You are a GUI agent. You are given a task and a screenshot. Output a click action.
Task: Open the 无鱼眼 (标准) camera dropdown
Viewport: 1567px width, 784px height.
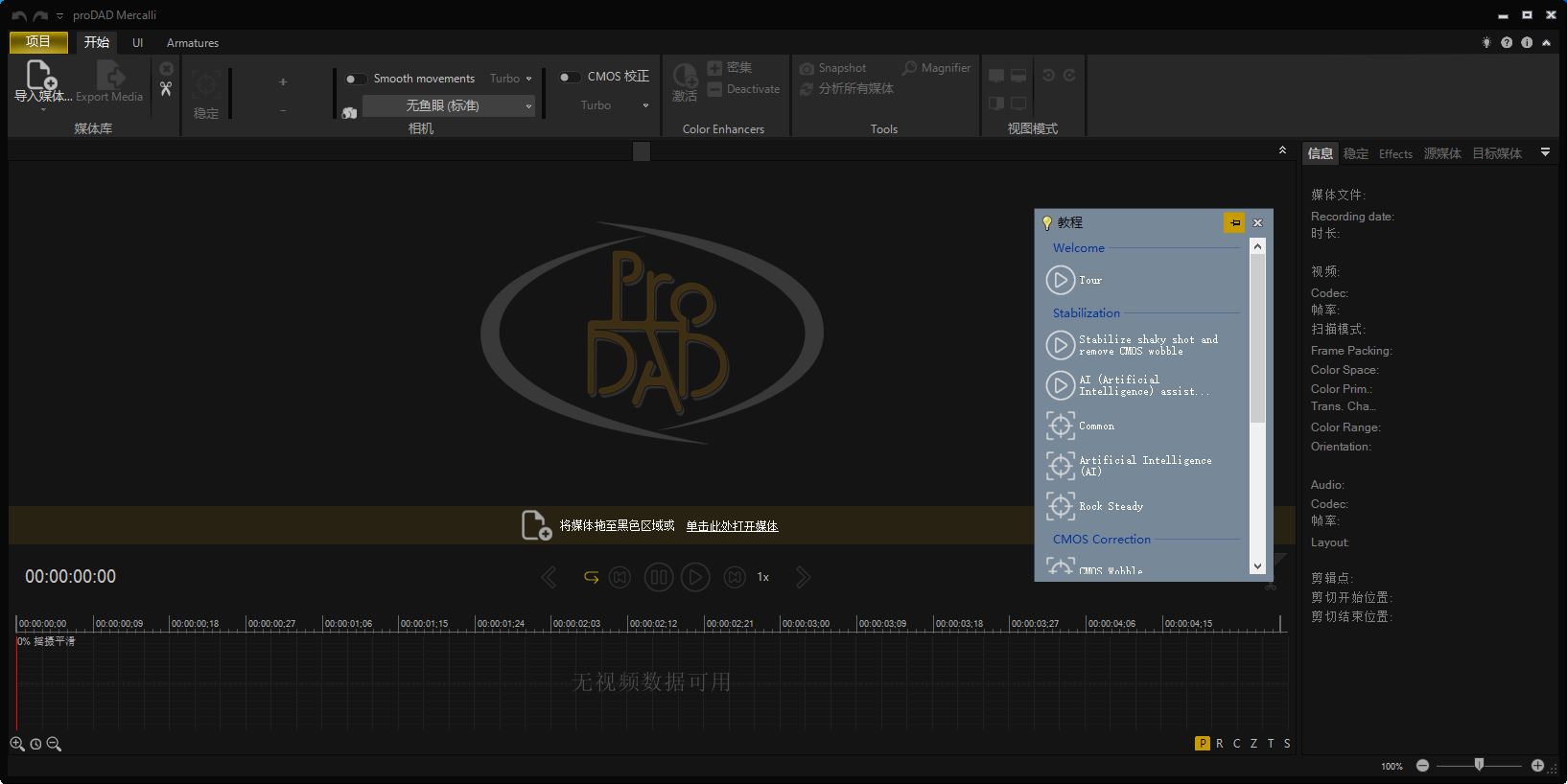click(449, 105)
